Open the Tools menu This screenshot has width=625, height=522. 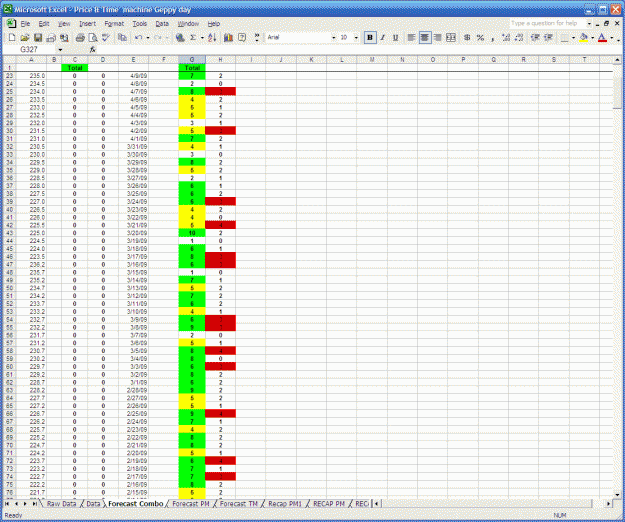point(140,24)
